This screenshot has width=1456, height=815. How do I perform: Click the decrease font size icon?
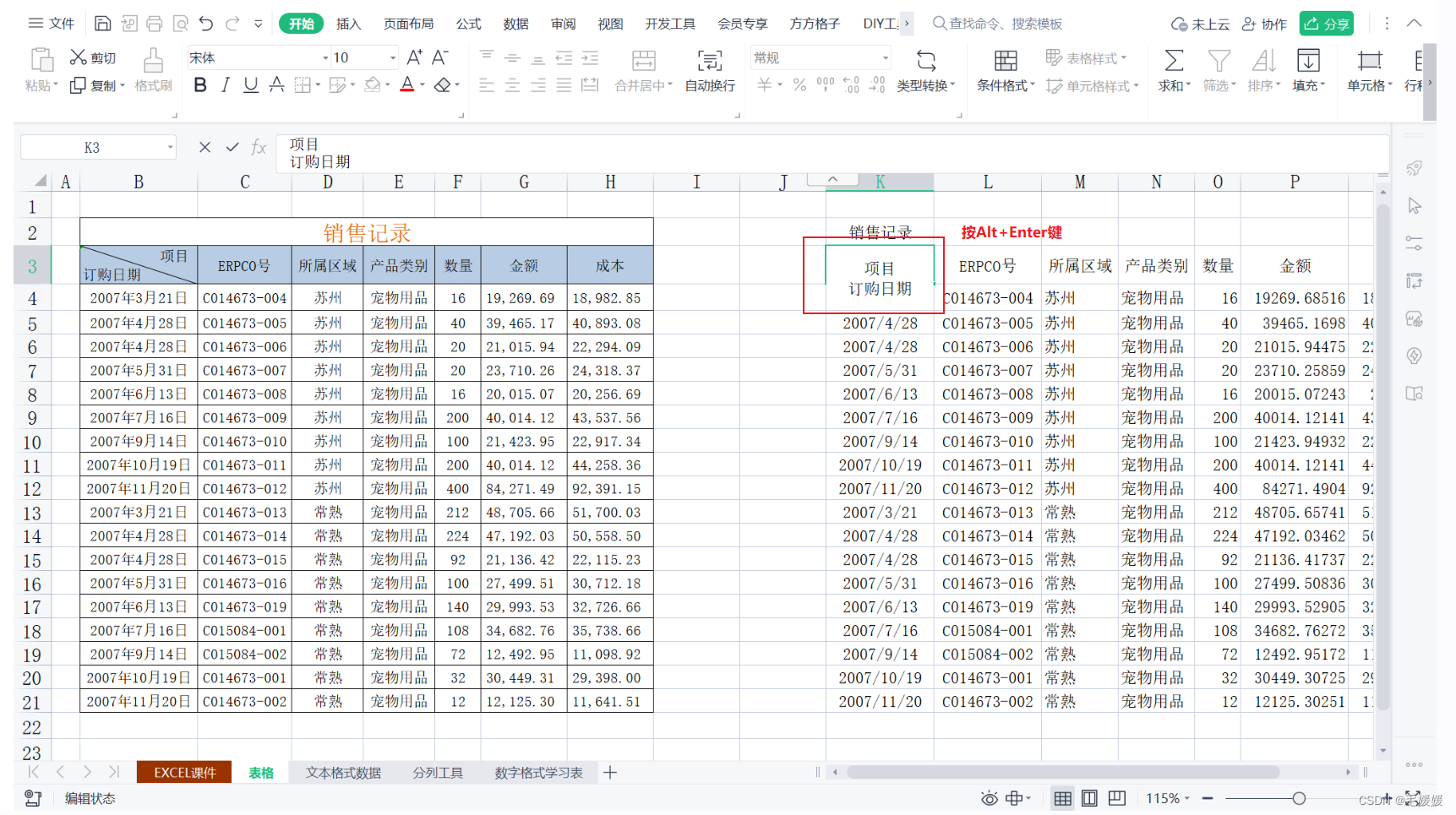pos(439,57)
